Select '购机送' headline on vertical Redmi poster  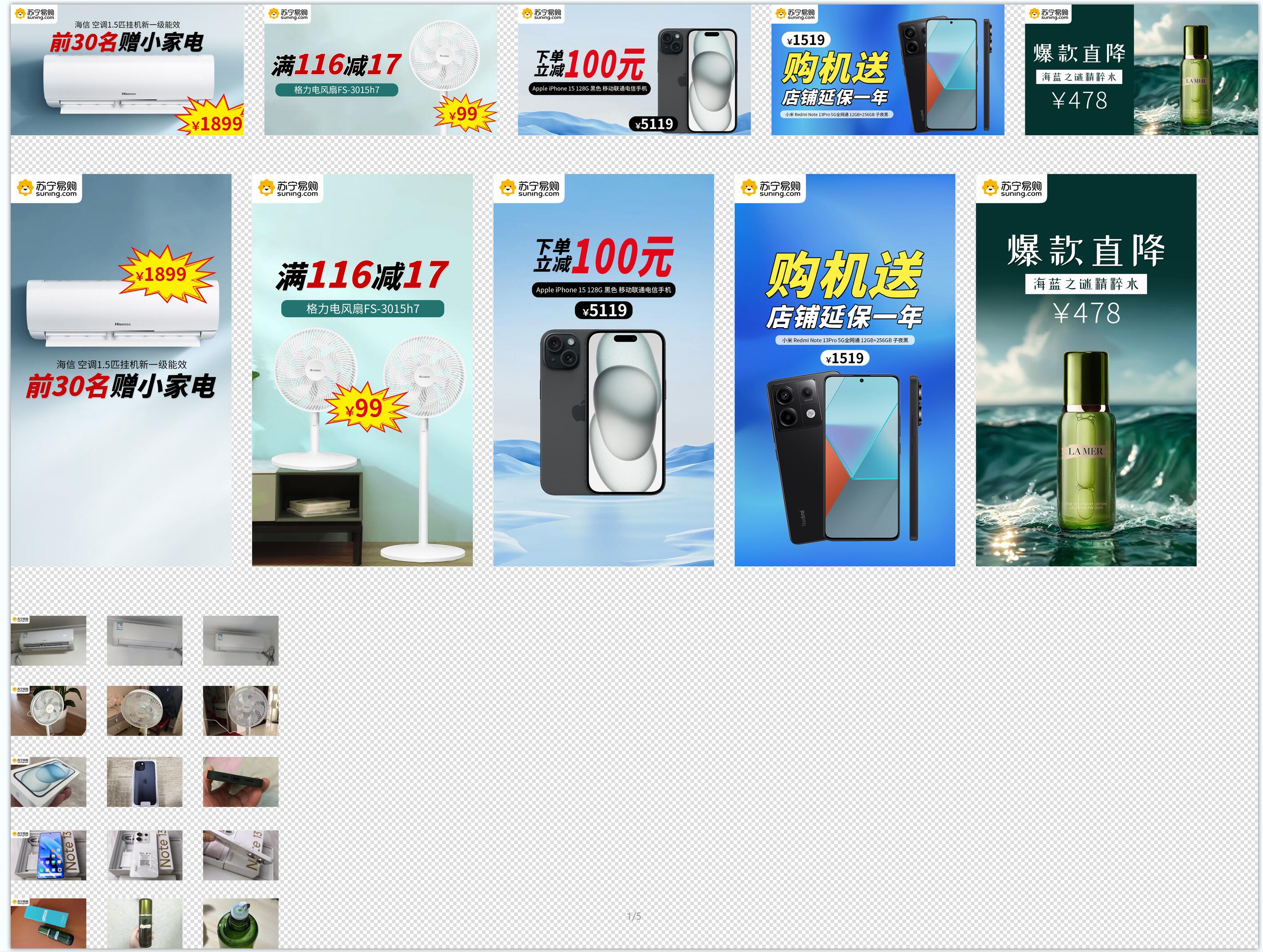(844, 275)
